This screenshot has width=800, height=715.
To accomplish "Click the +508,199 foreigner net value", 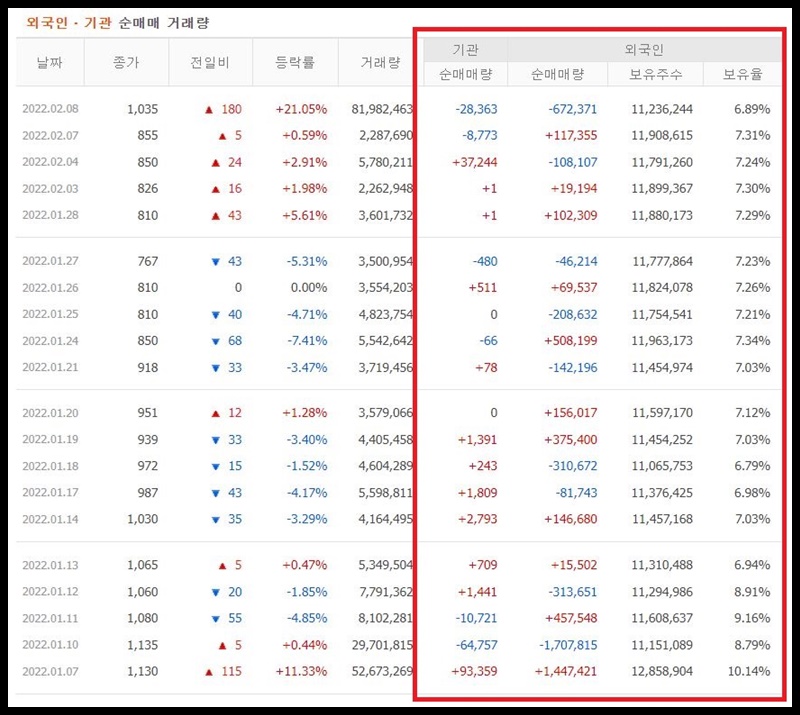I will [570, 340].
